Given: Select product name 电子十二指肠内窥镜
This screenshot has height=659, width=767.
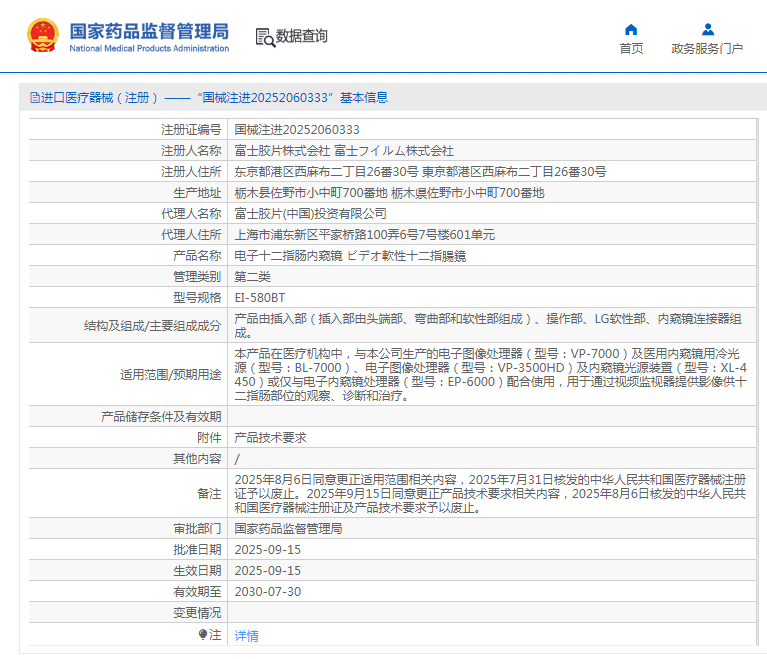Looking at the screenshot, I should (288, 256).
